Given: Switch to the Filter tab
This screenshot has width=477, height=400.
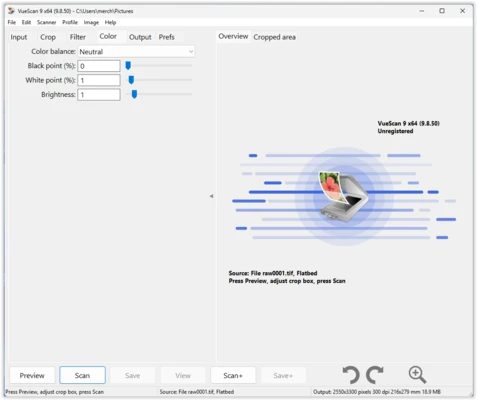Looking at the screenshot, I should 78,37.
